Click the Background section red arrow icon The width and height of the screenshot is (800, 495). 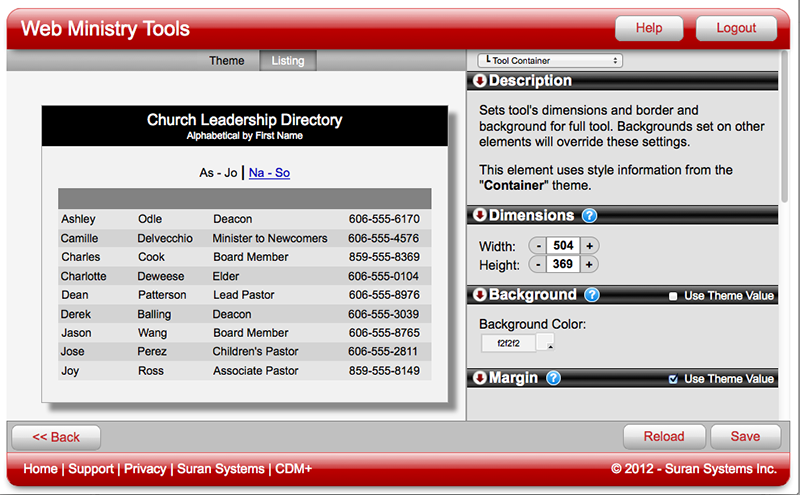pos(480,295)
